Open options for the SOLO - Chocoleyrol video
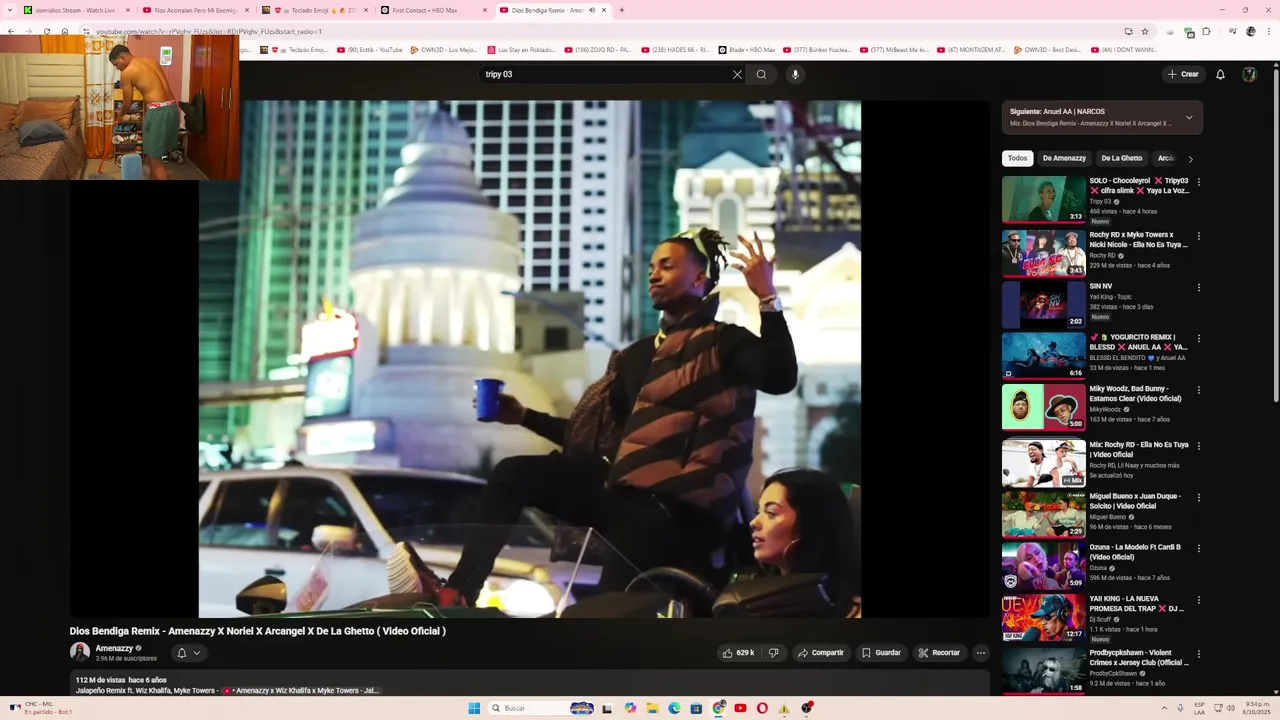The width and height of the screenshot is (1280, 720). coord(1198,182)
